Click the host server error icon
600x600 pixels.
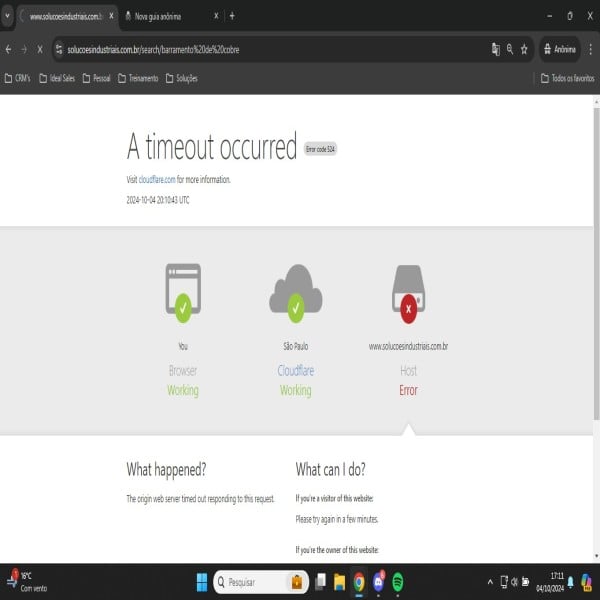point(409,294)
